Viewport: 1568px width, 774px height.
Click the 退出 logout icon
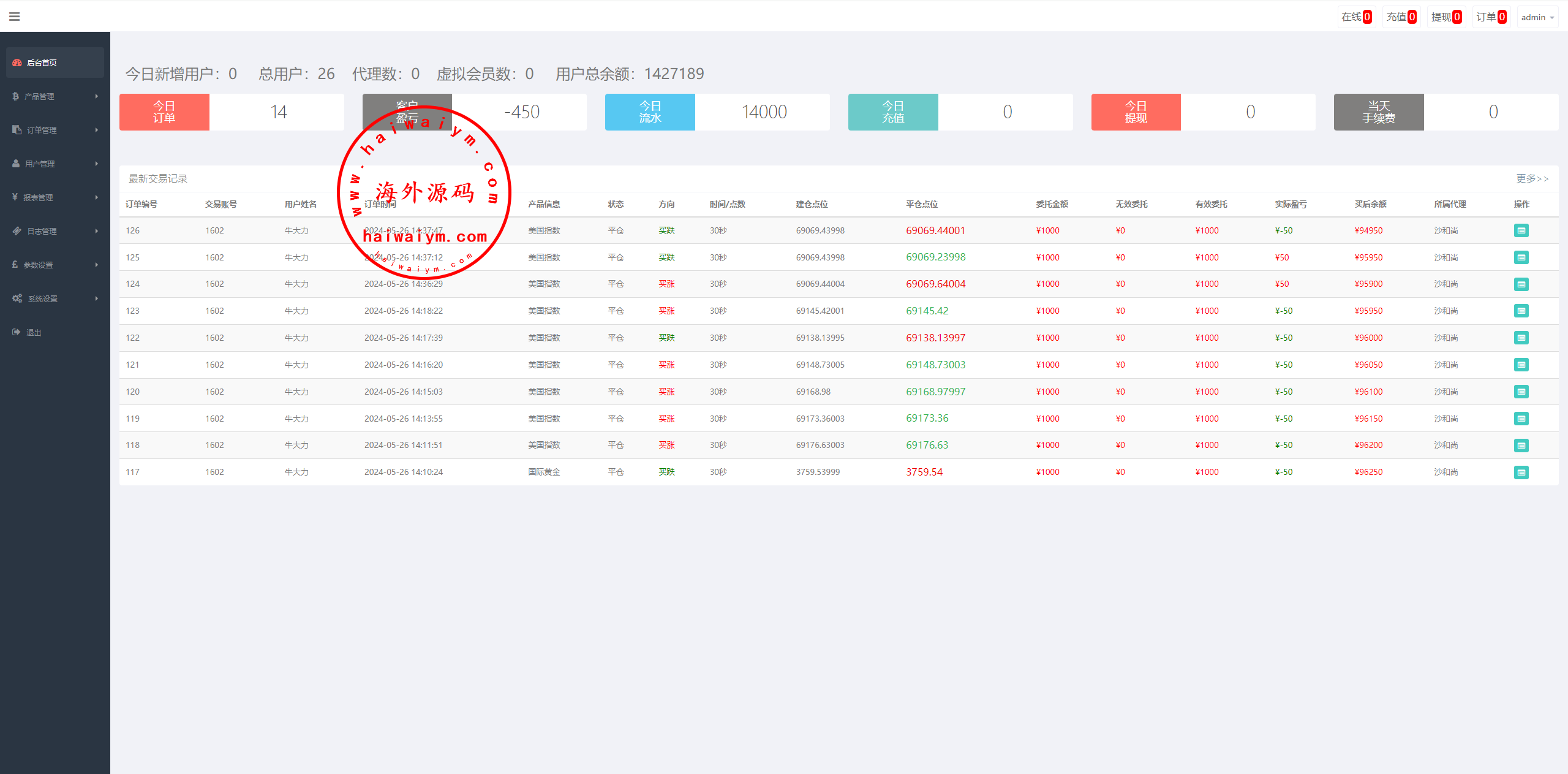coord(17,332)
